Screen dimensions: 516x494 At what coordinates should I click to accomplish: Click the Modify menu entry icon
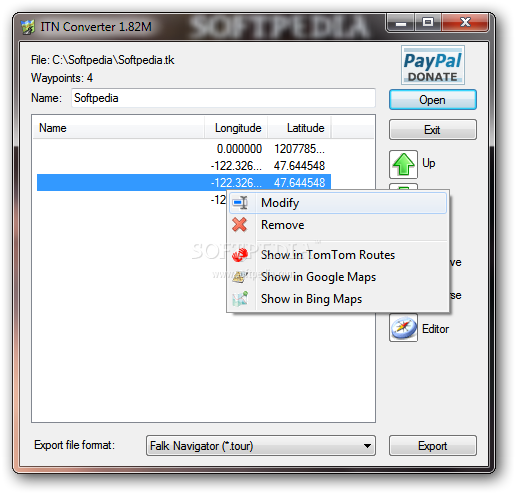[x=240, y=203]
